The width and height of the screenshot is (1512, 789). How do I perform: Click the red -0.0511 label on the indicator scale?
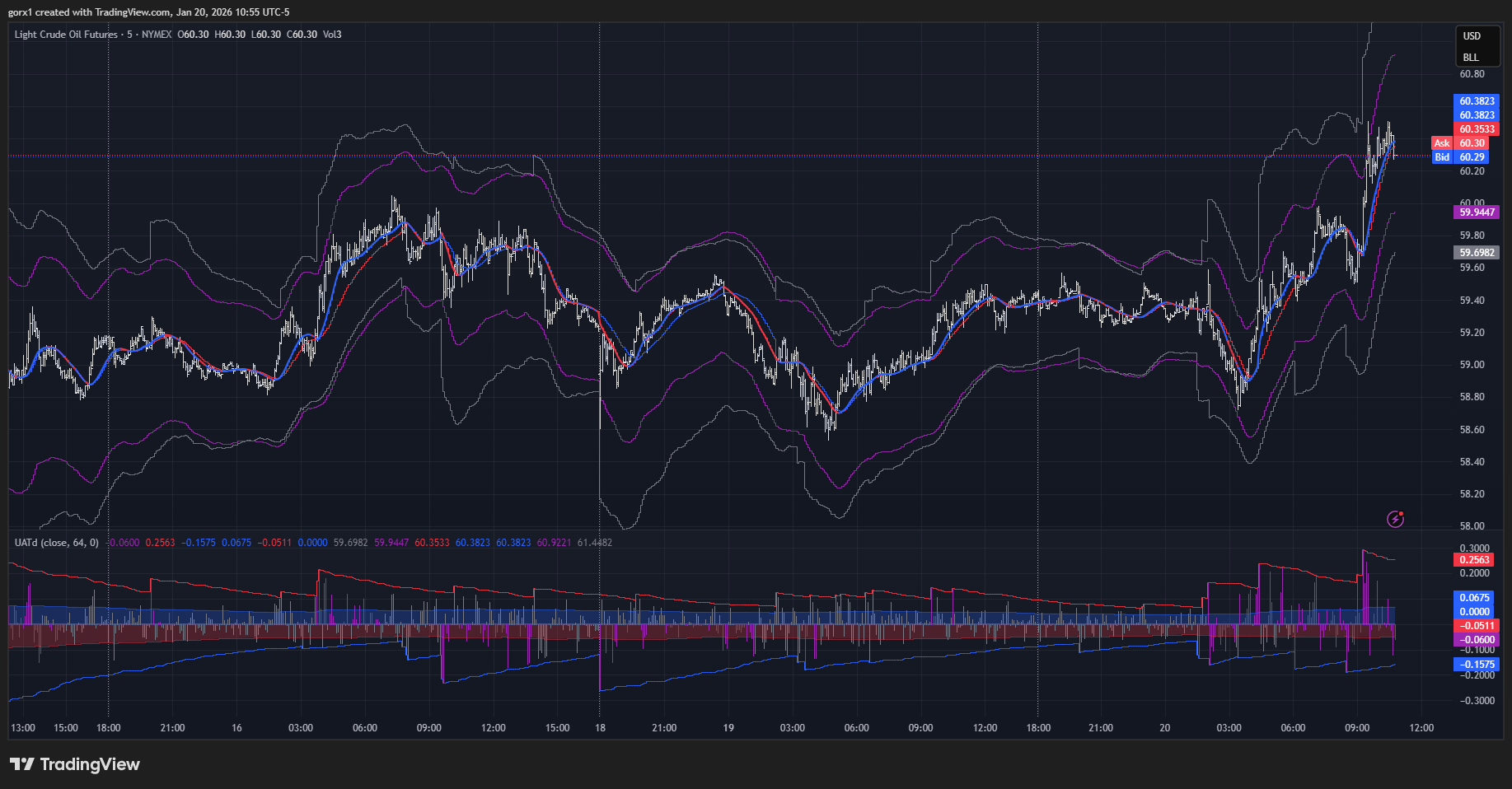(1477, 626)
